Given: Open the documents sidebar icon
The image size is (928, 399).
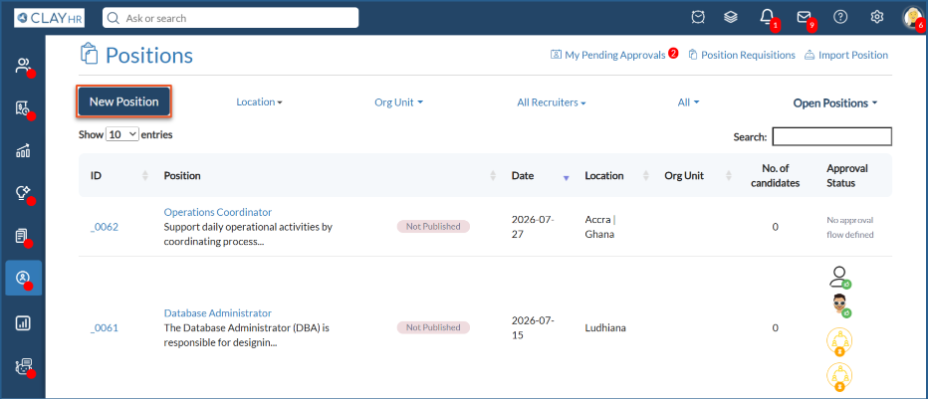Looking at the screenshot, I should click(x=22, y=236).
